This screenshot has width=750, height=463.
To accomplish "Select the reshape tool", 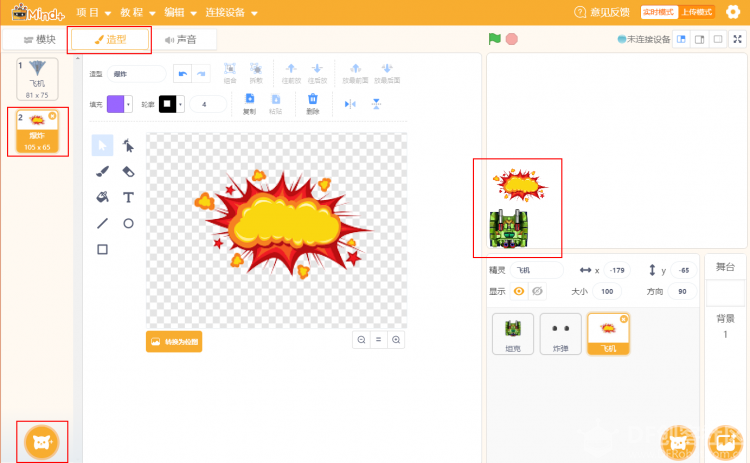I will point(128,145).
